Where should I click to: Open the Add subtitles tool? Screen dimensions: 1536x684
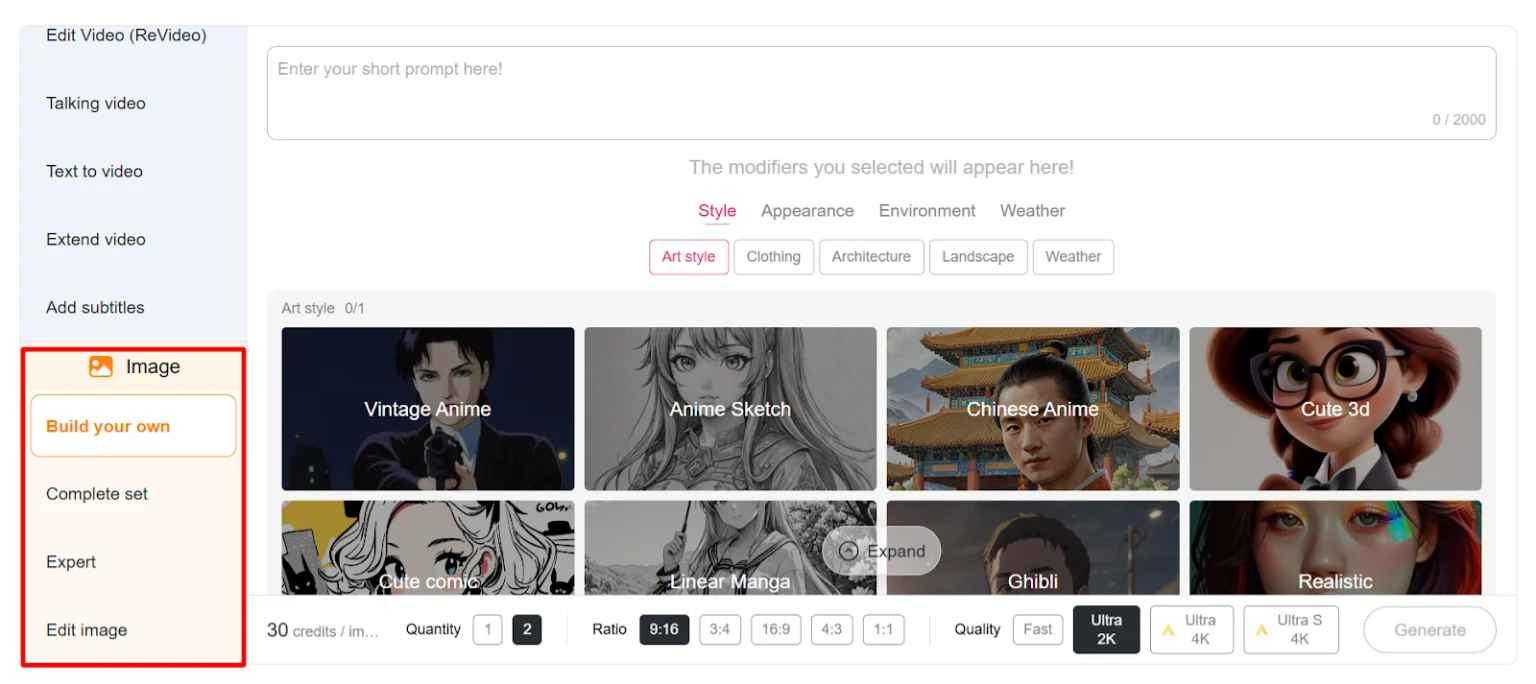tap(95, 307)
